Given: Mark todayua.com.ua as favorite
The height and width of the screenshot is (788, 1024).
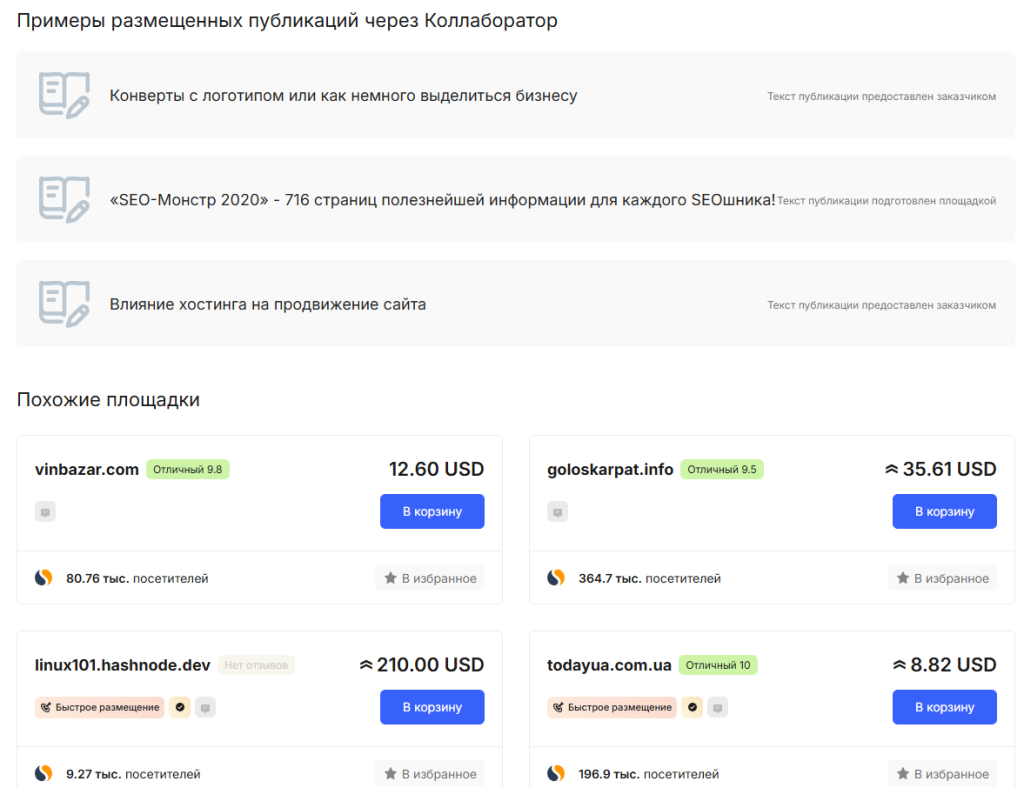Looking at the screenshot, I should [x=942, y=773].
